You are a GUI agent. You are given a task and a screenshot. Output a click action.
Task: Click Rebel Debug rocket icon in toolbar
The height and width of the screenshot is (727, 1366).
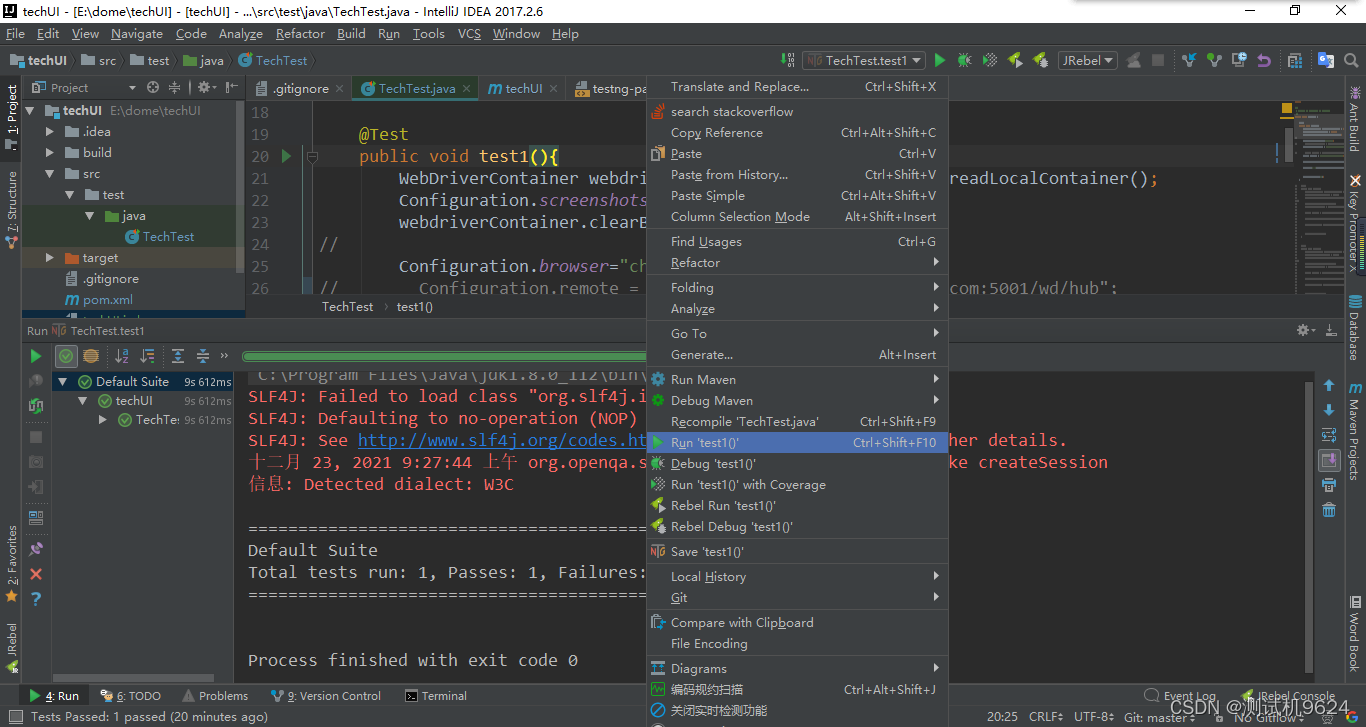point(1040,61)
